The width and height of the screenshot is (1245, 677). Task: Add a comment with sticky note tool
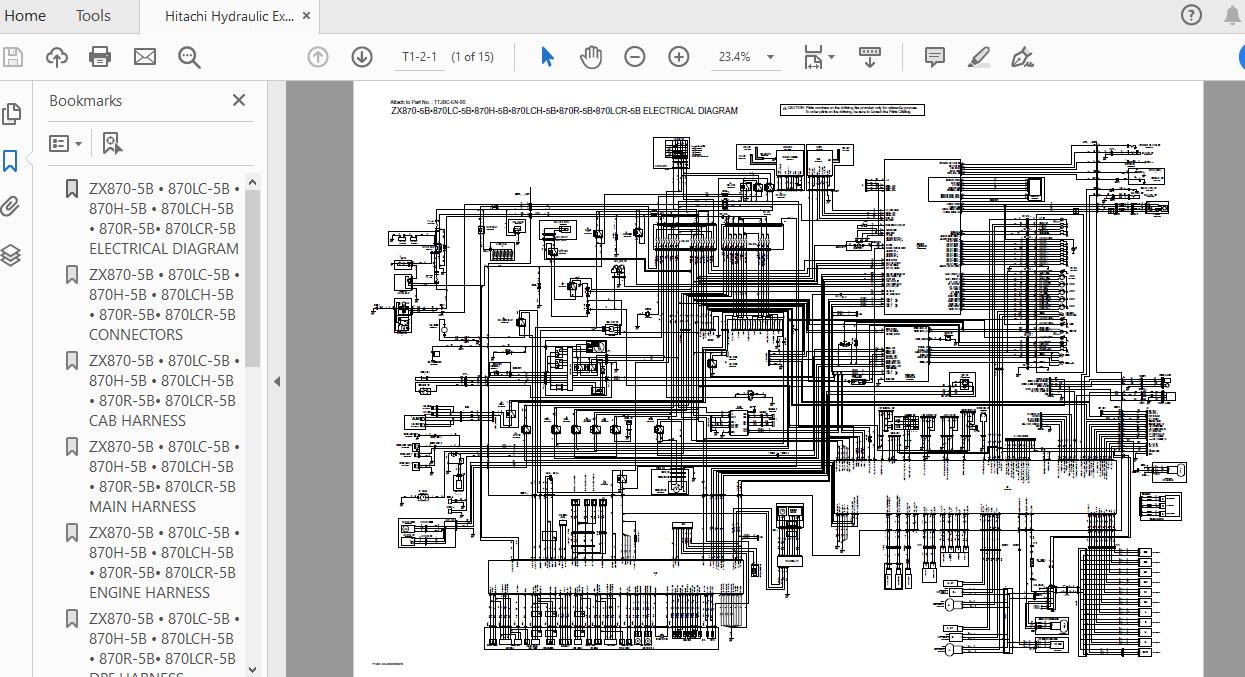pyautogui.click(x=935, y=57)
